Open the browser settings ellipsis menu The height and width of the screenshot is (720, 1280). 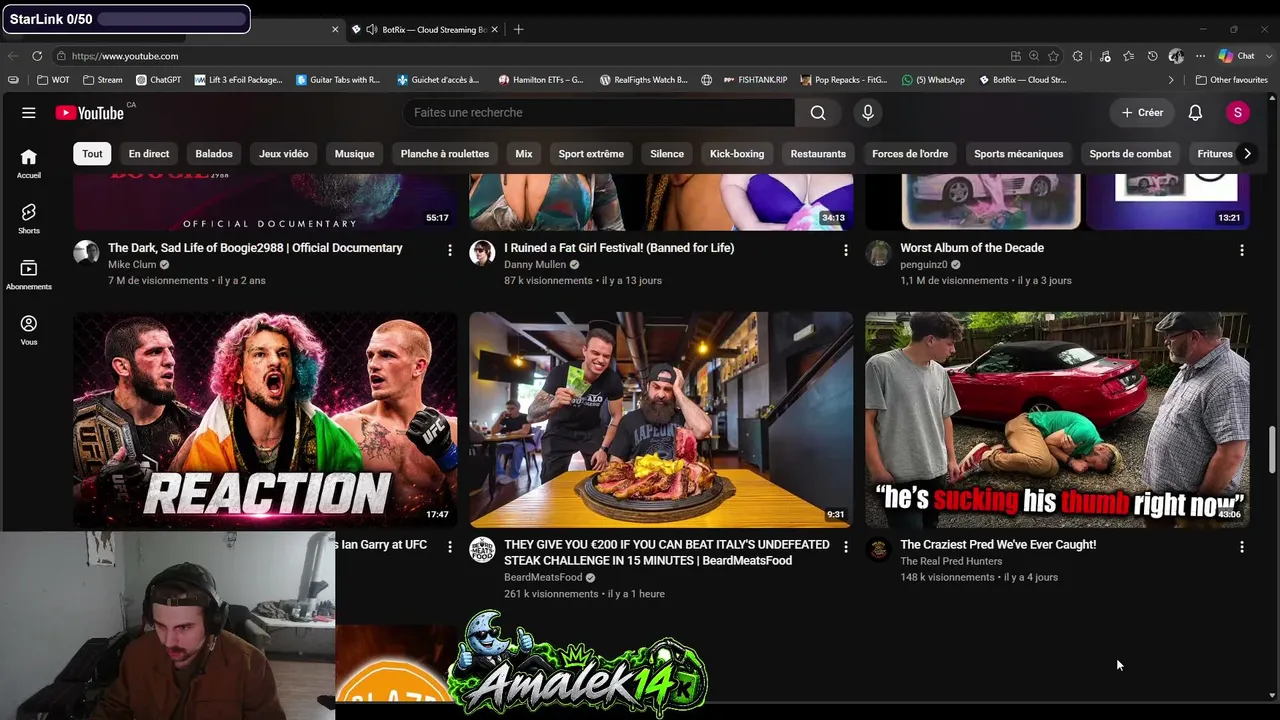click(x=1200, y=56)
